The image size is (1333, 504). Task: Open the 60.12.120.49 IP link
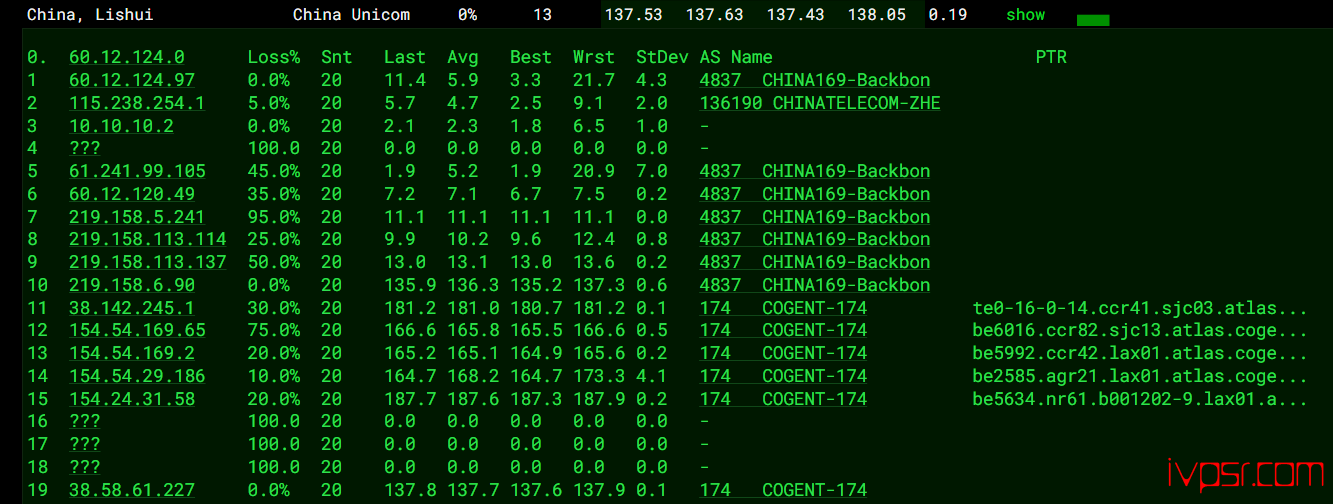(132, 194)
